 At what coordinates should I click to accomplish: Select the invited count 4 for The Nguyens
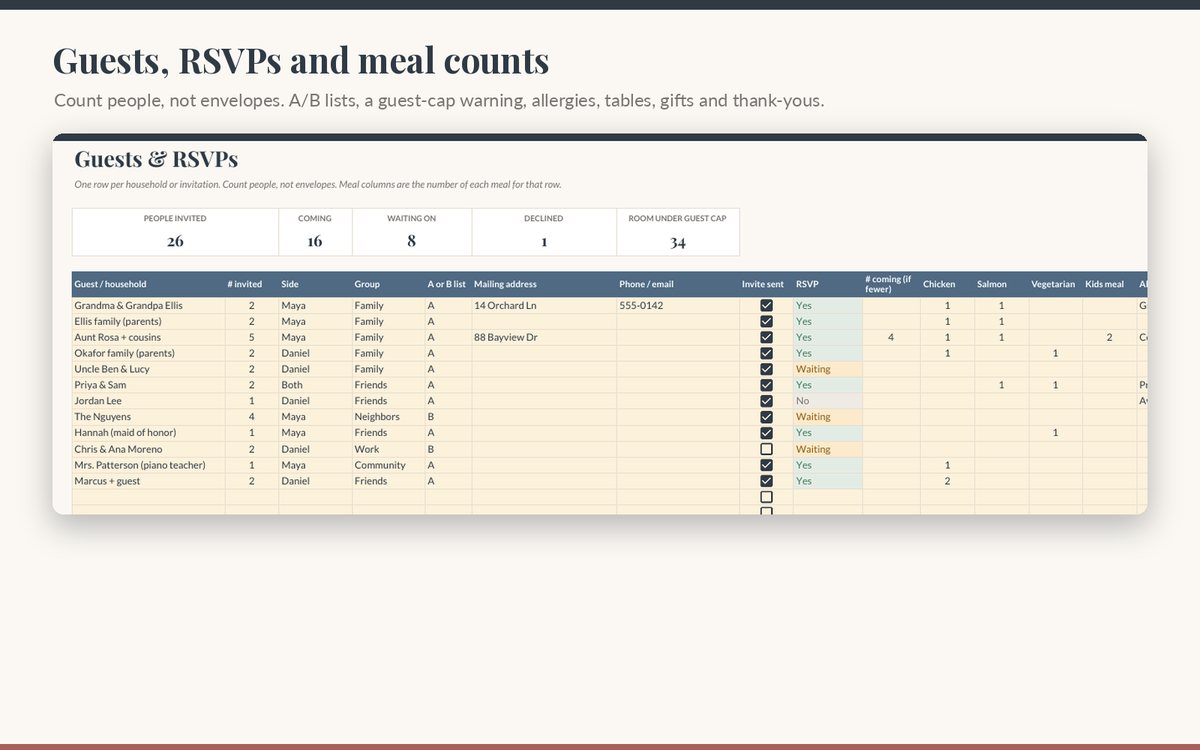click(x=252, y=417)
